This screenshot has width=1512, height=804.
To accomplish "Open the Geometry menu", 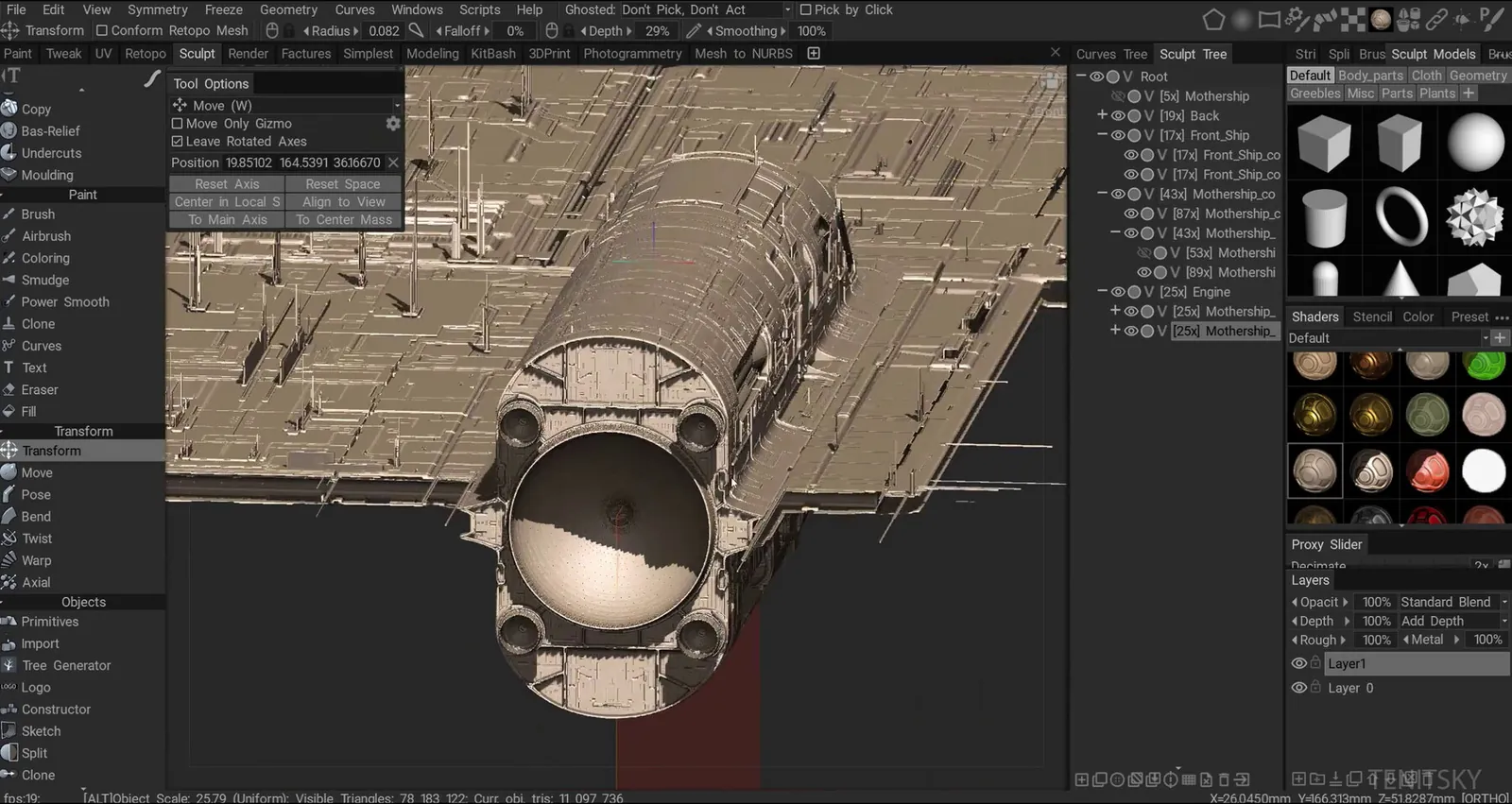I will pos(288,9).
